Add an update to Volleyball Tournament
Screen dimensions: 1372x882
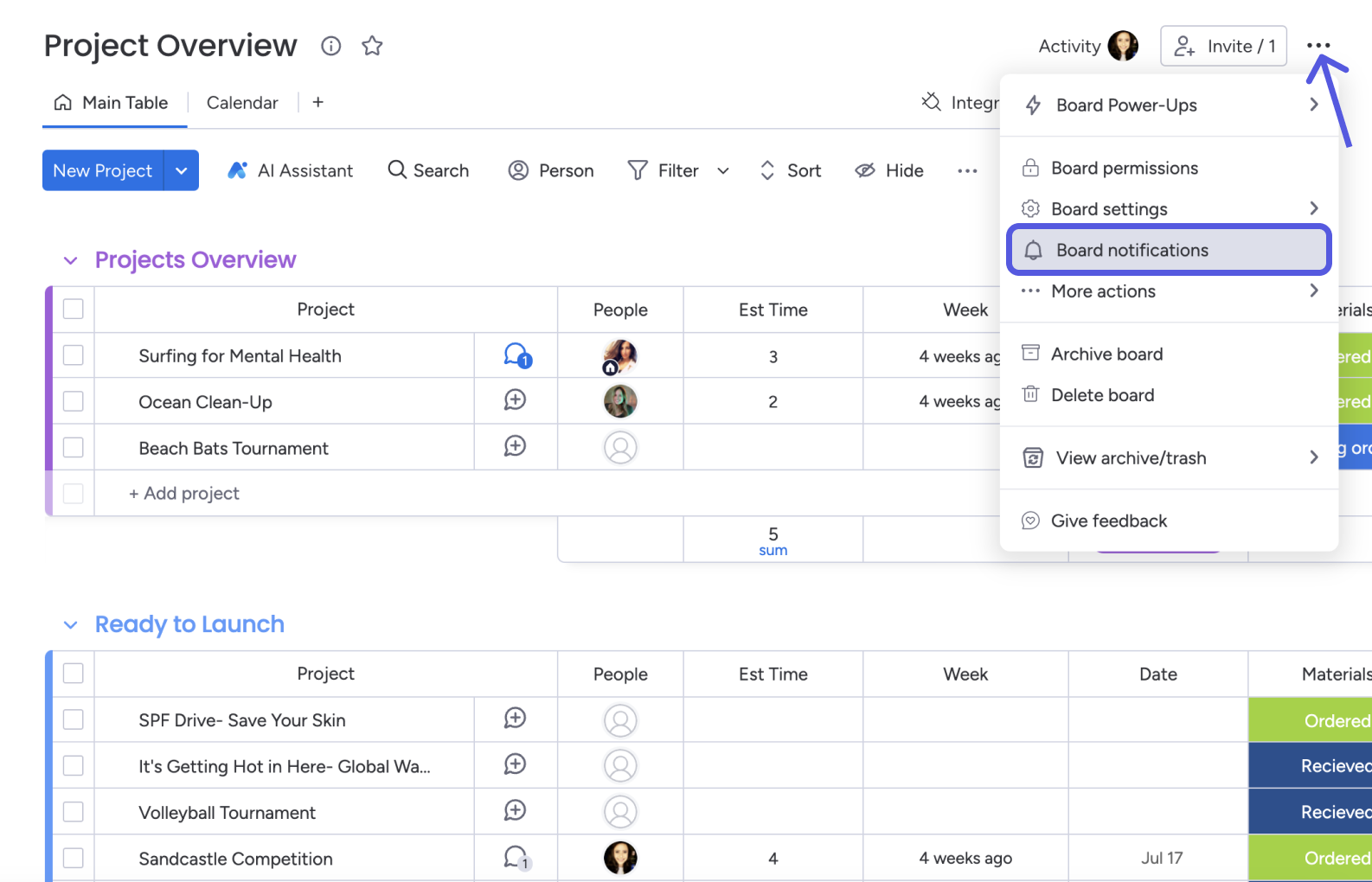pyautogui.click(x=515, y=810)
